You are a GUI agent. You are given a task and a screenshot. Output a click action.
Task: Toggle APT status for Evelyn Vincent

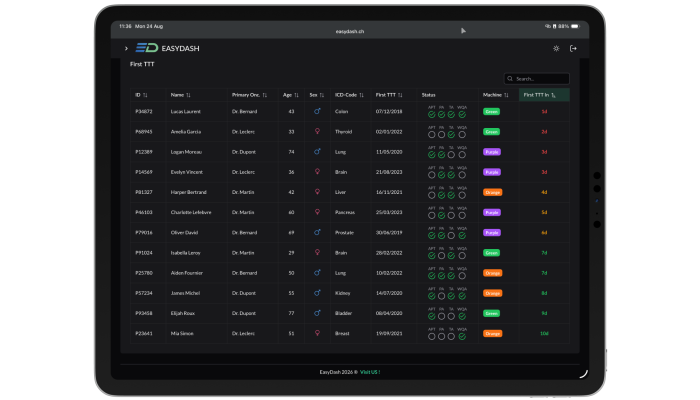(432, 175)
